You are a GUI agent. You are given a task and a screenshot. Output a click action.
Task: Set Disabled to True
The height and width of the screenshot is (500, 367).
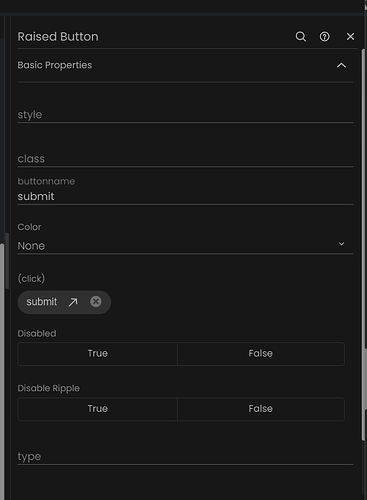coord(97,354)
